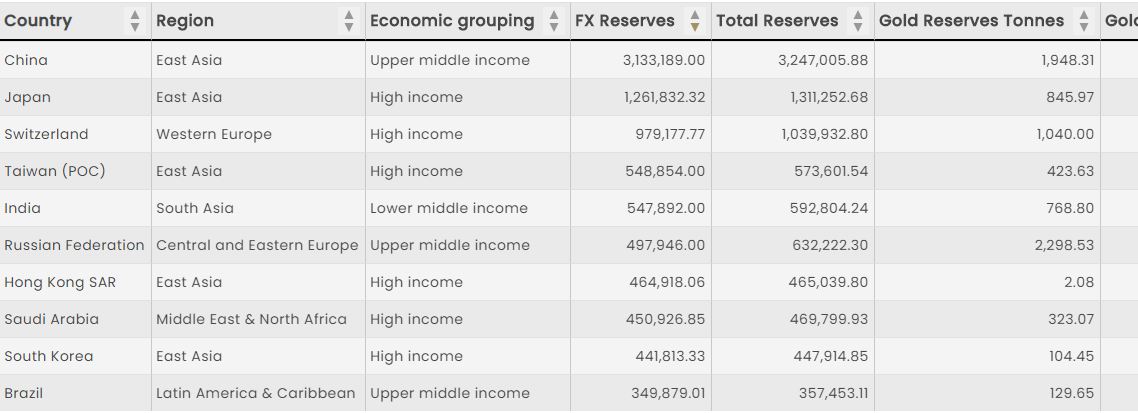Click Western Europe region cell

click(x=214, y=134)
